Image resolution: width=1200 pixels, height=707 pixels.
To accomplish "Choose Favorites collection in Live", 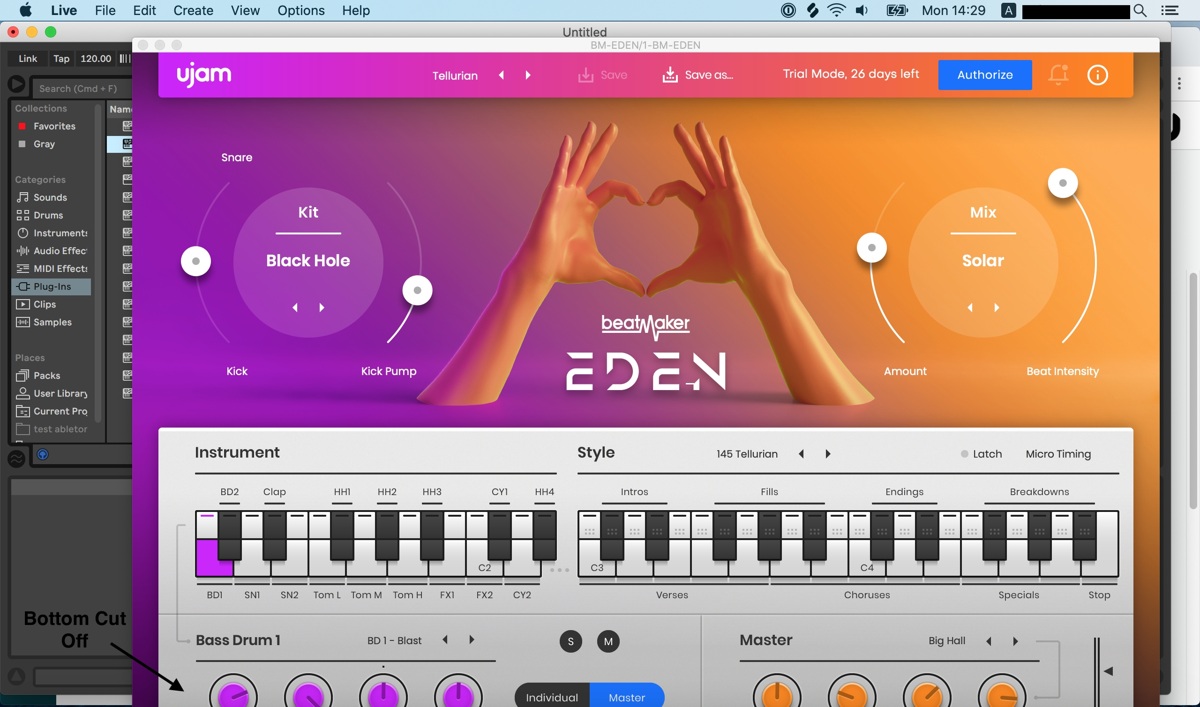I will pyautogui.click(x=54, y=126).
